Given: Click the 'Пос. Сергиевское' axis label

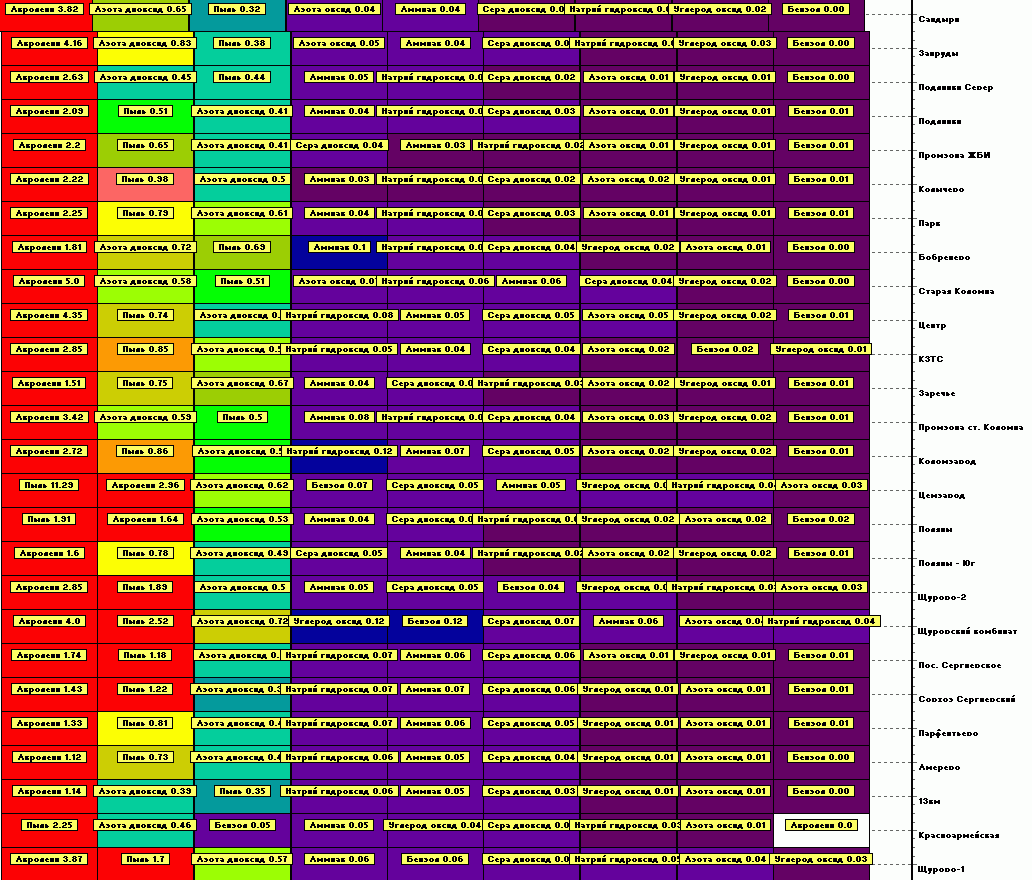Looking at the screenshot, I should coord(960,665).
